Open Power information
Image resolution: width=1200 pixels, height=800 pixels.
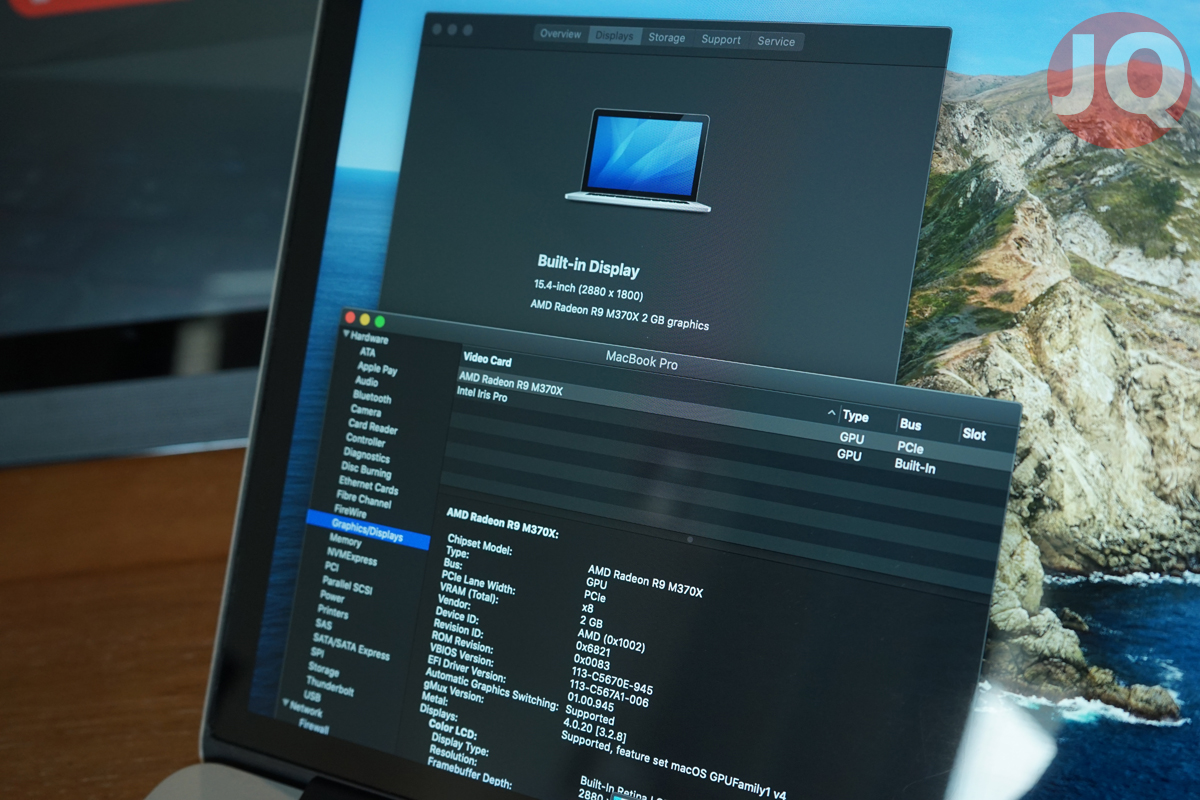click(332, 597)
